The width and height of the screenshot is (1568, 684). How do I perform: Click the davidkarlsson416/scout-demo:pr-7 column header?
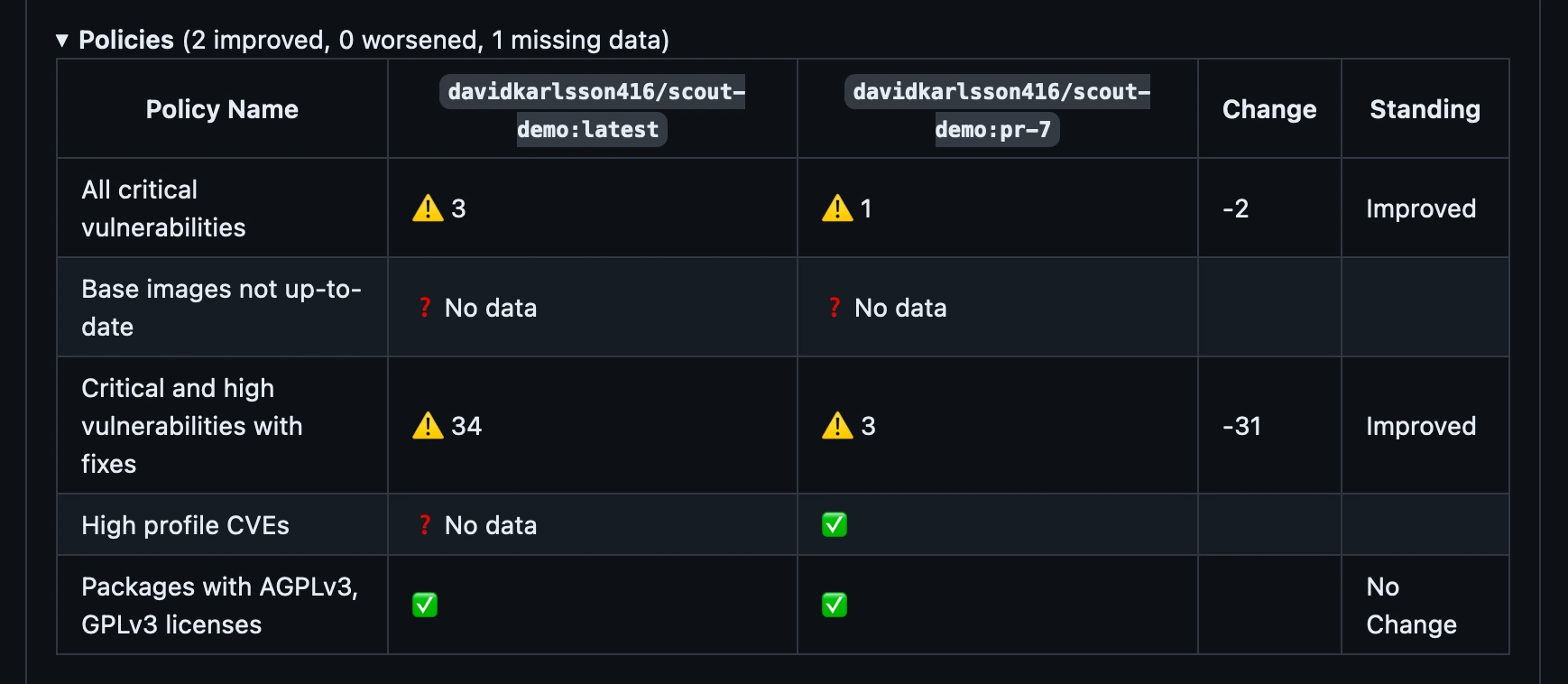point(997,109)
